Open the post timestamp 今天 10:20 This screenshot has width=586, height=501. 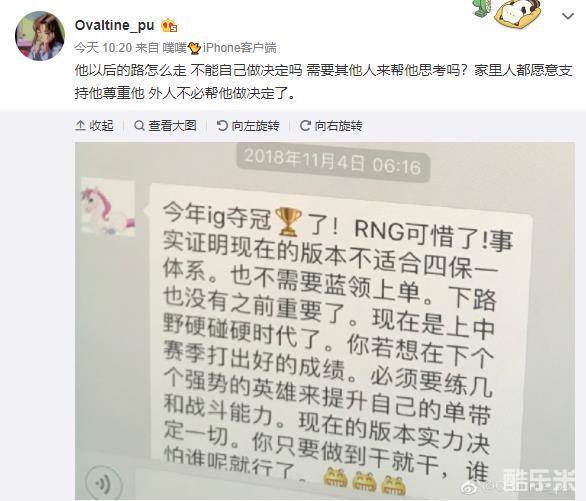[103, 48]
